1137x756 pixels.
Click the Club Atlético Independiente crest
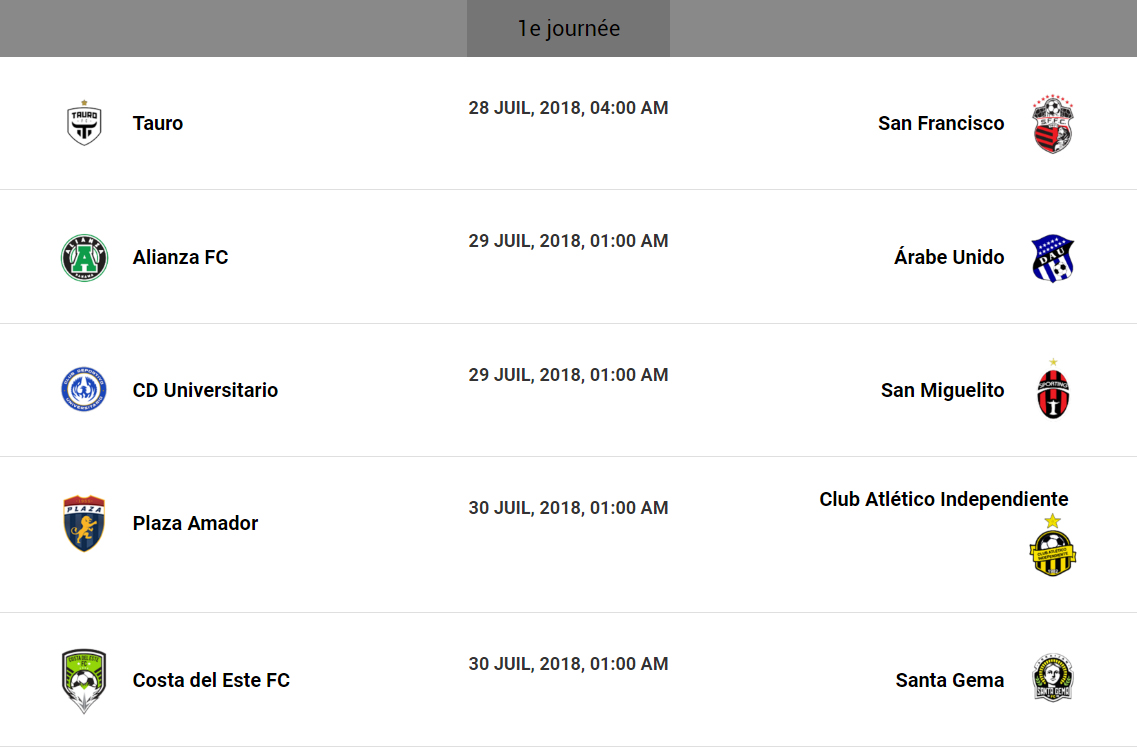(1052, 546)
